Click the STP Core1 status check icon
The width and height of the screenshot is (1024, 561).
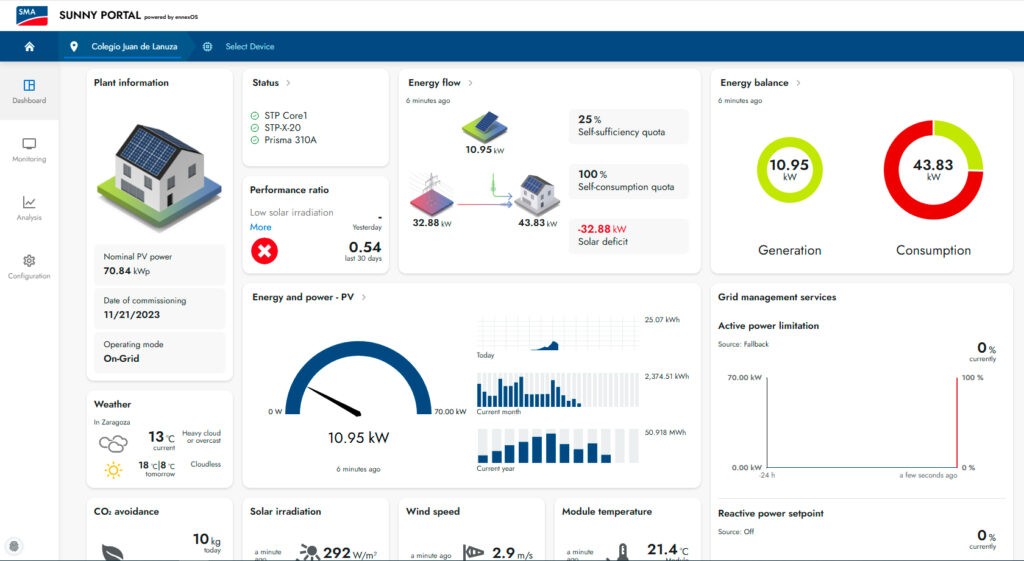[255, 116]
